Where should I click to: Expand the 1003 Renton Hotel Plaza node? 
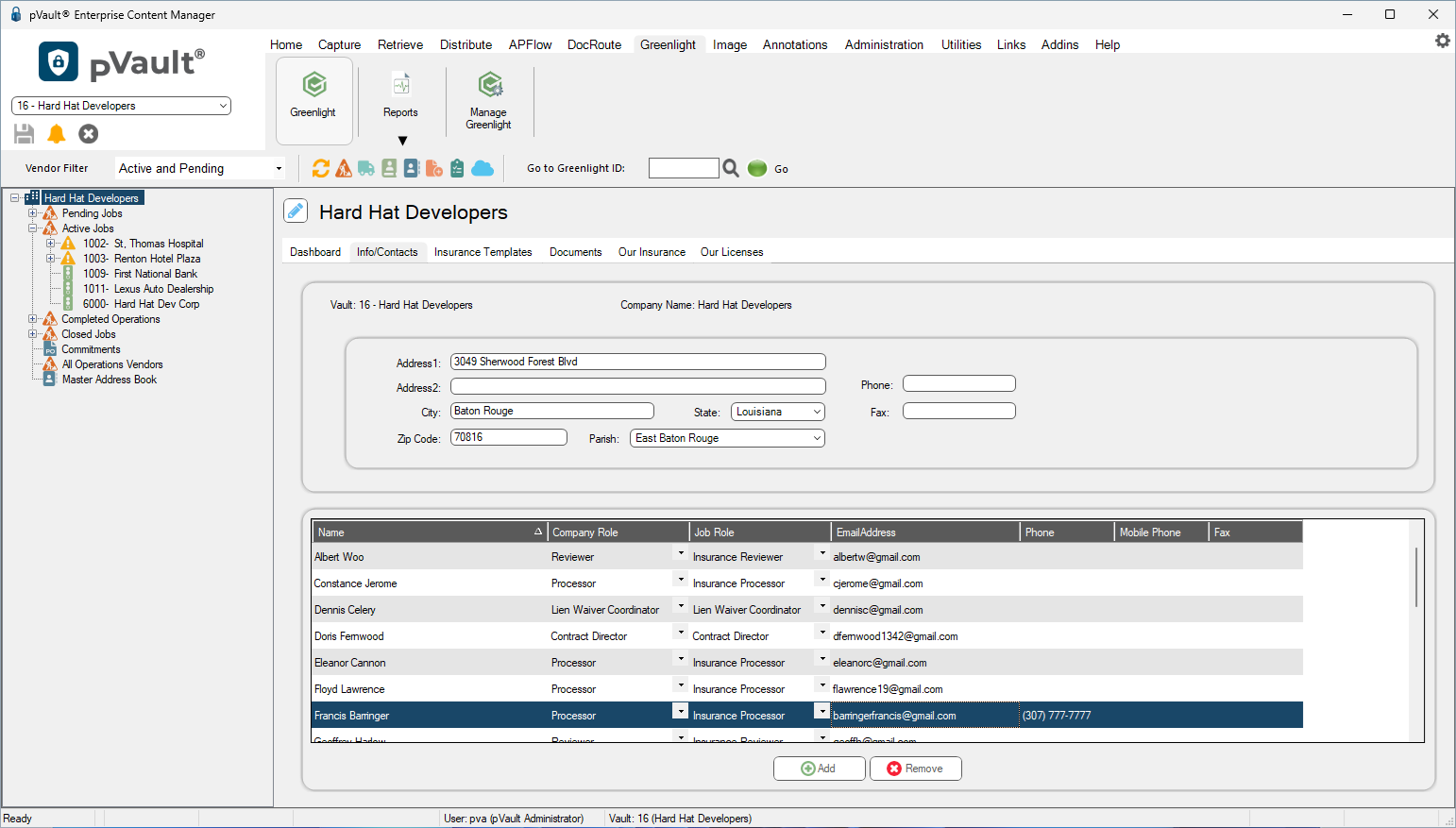point(51,259)
